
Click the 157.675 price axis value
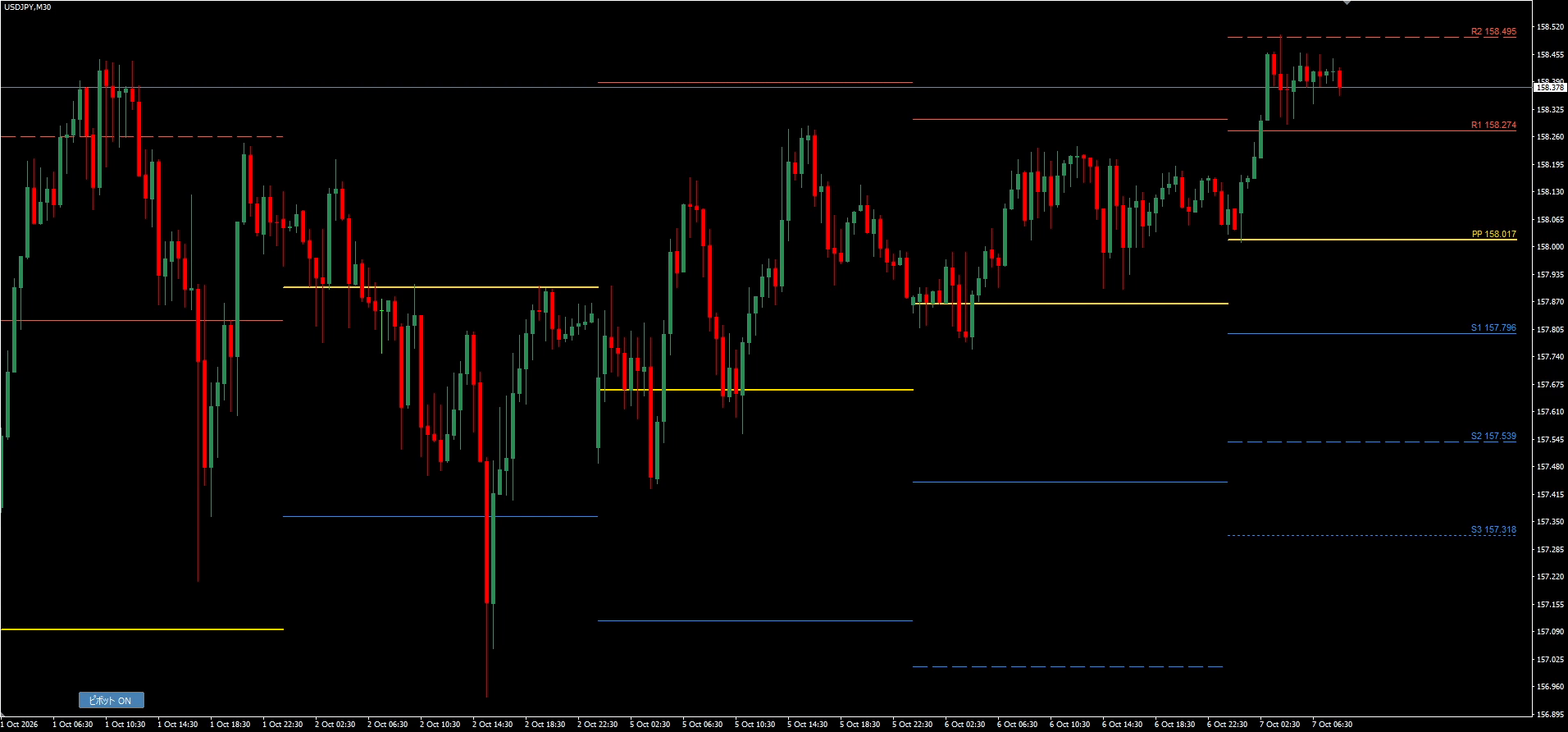pyautogui.click(x=1549, y=384)
